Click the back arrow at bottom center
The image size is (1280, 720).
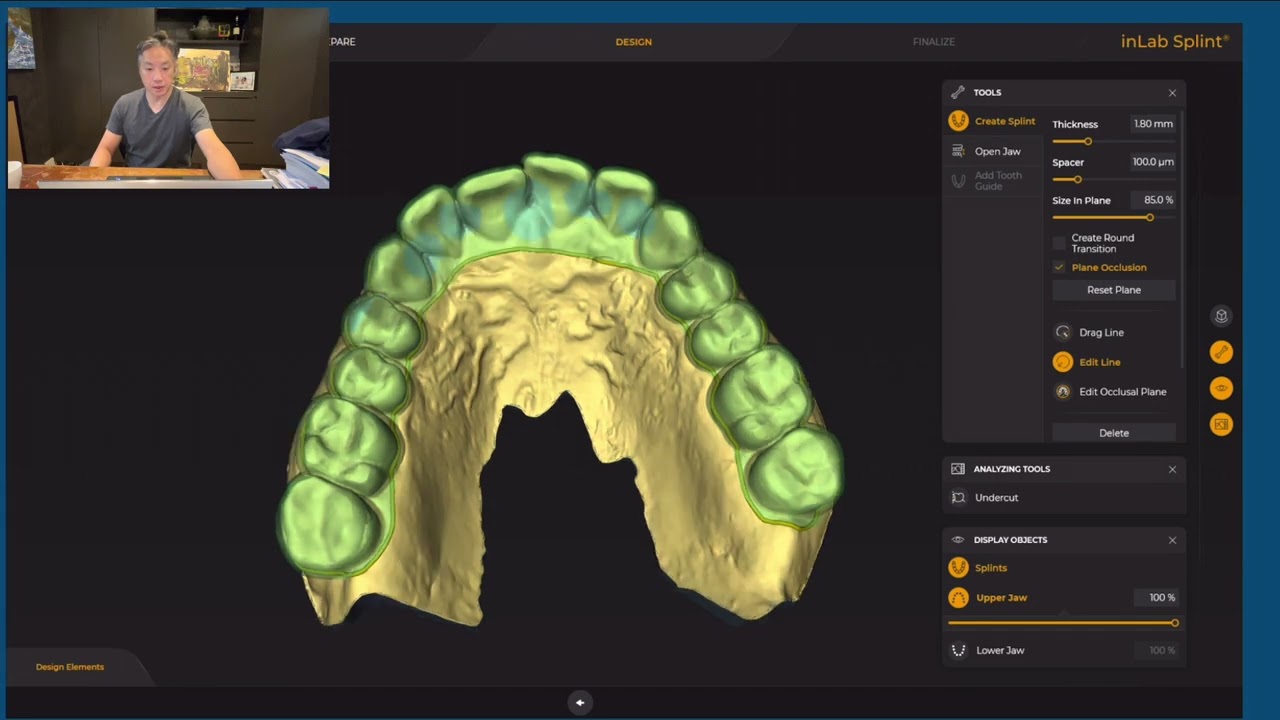pyautogui.click(x=580, y=702)
